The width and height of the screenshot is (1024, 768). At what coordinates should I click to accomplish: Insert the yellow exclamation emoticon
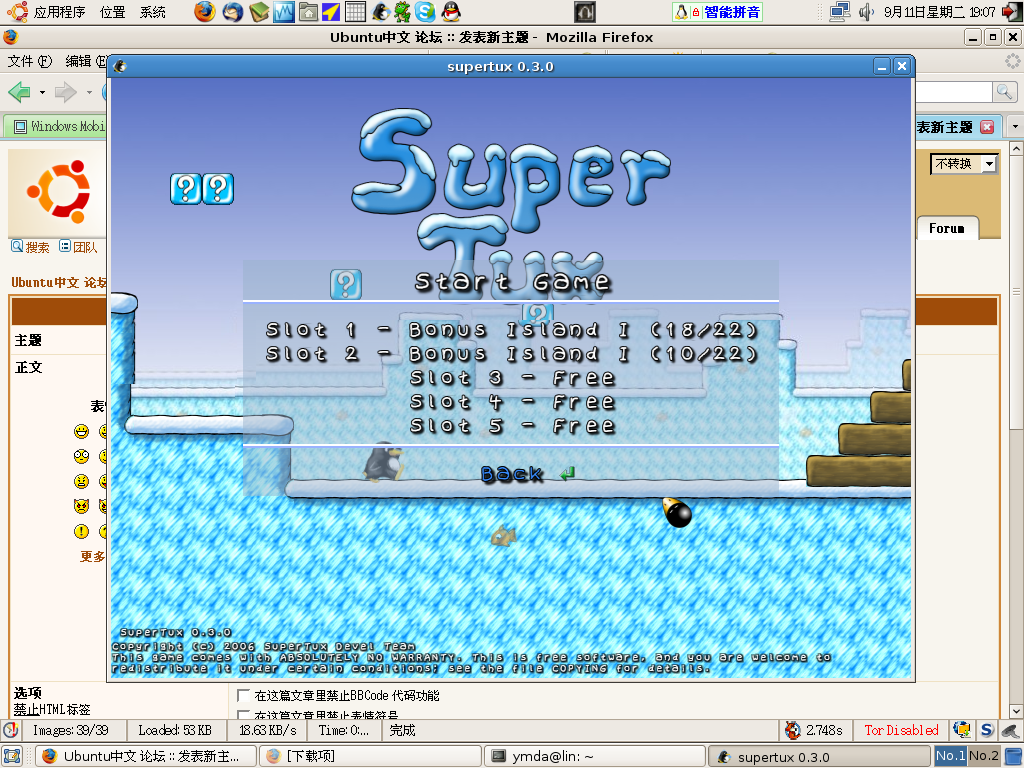81,532
